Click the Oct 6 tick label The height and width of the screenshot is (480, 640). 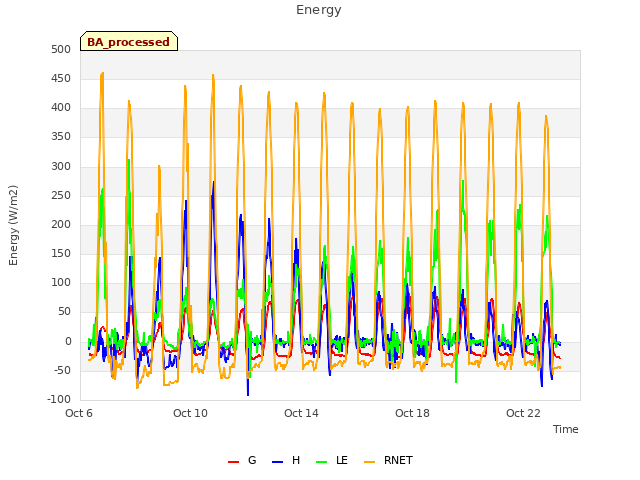click(79, 413)
